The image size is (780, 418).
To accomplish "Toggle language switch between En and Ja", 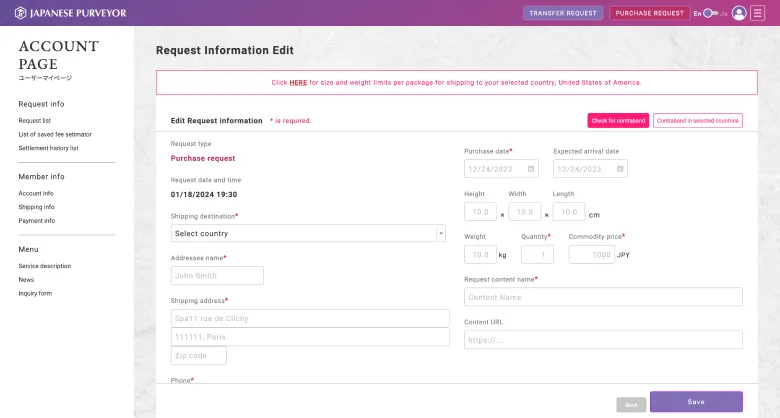I will pos(711,13).
